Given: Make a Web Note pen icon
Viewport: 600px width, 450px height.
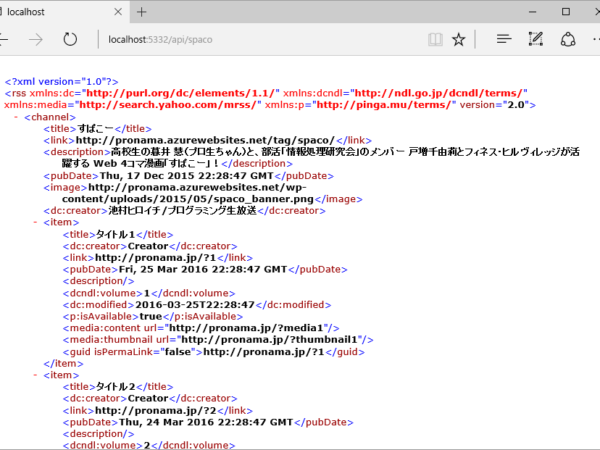Looking at the screenshot, I should [536, 39].
